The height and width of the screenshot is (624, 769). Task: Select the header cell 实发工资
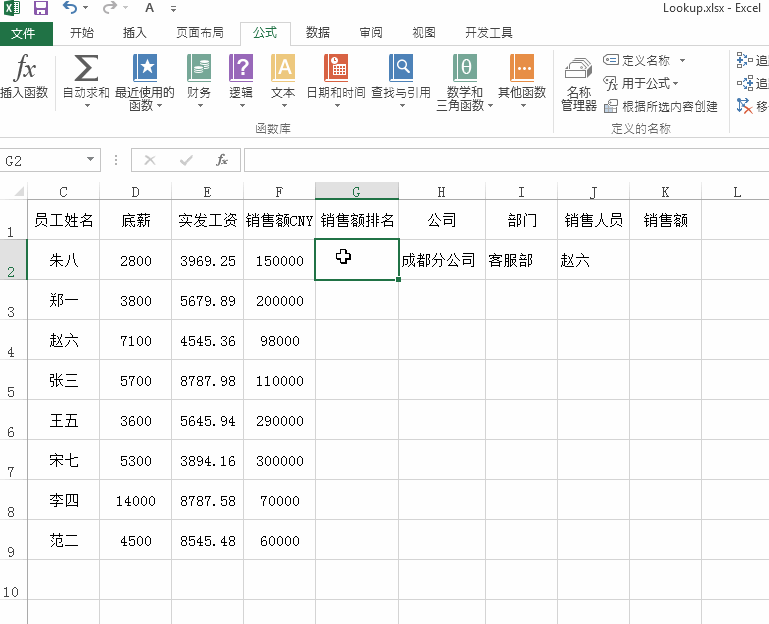click(207, 219)
